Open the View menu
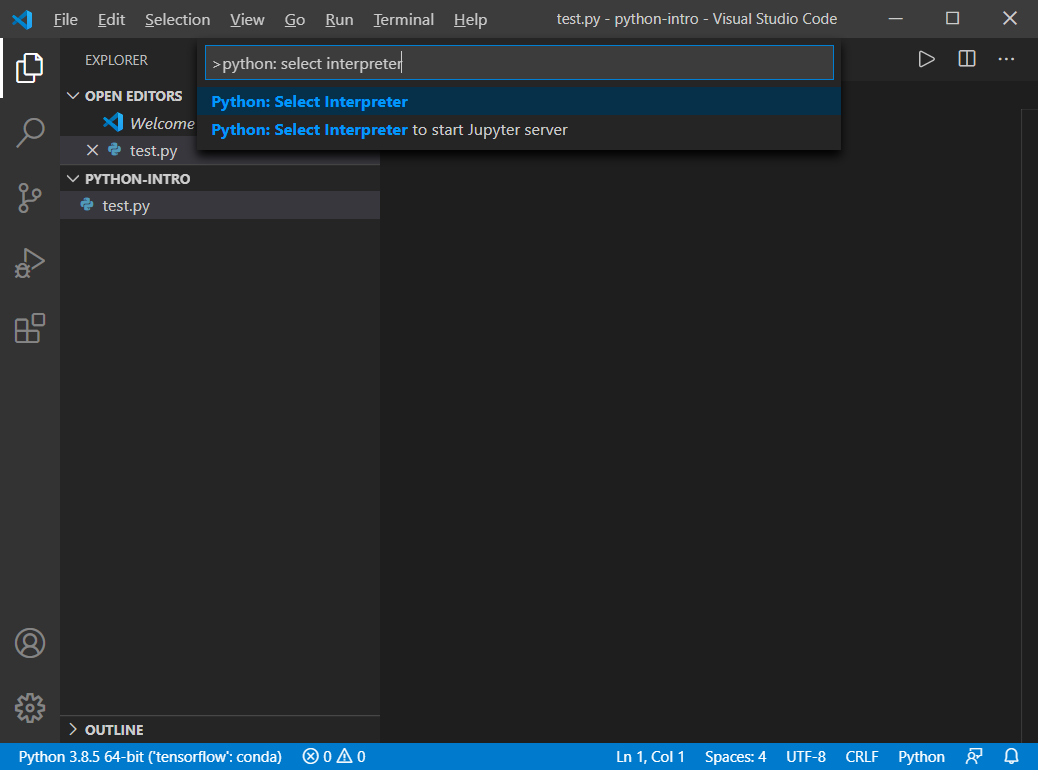Screen dimensions: 1038x770 point(247,19)
